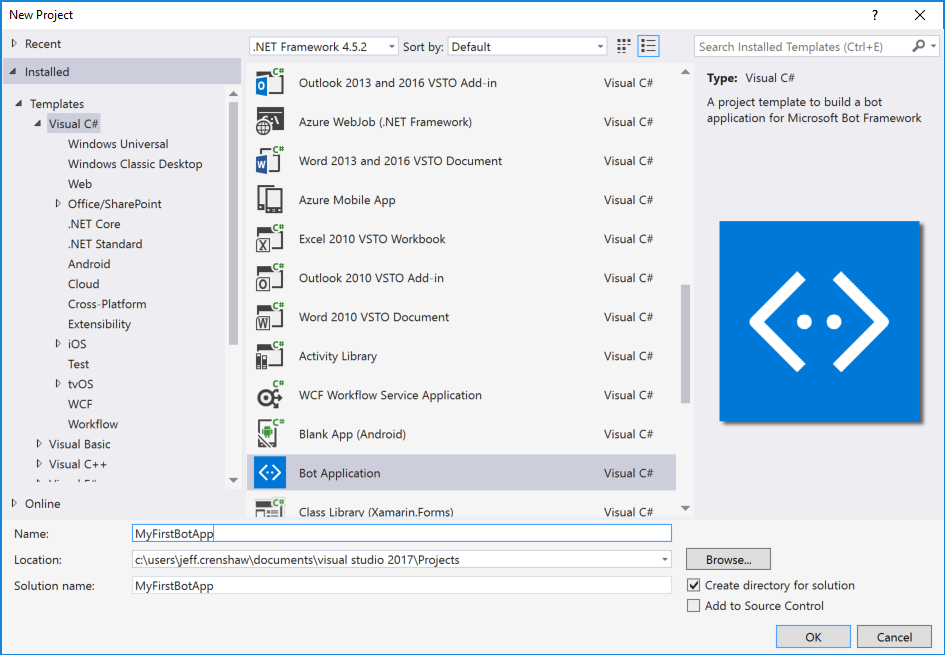The height and width of the screenshot is (655, 945).
Task: Expand the iOS tree node
Action: (x=58, y=343)
